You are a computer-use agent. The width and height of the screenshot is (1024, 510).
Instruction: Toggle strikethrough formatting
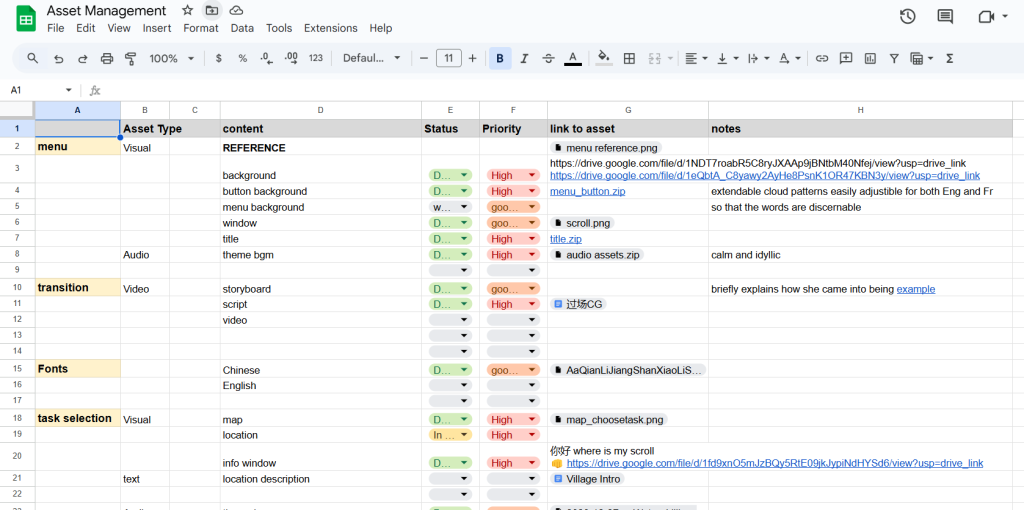click(x=548, y=59)
